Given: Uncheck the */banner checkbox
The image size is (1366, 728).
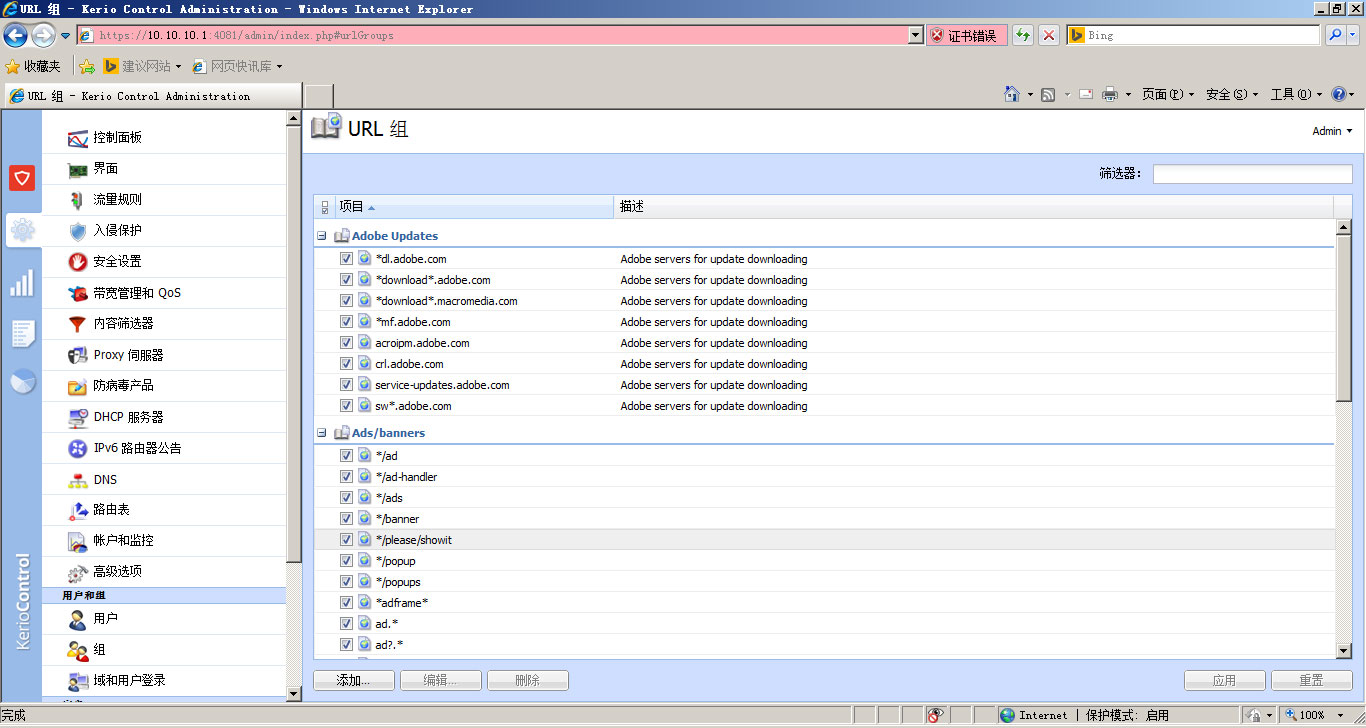Looking at the screenshot, I should coord(346,518).
